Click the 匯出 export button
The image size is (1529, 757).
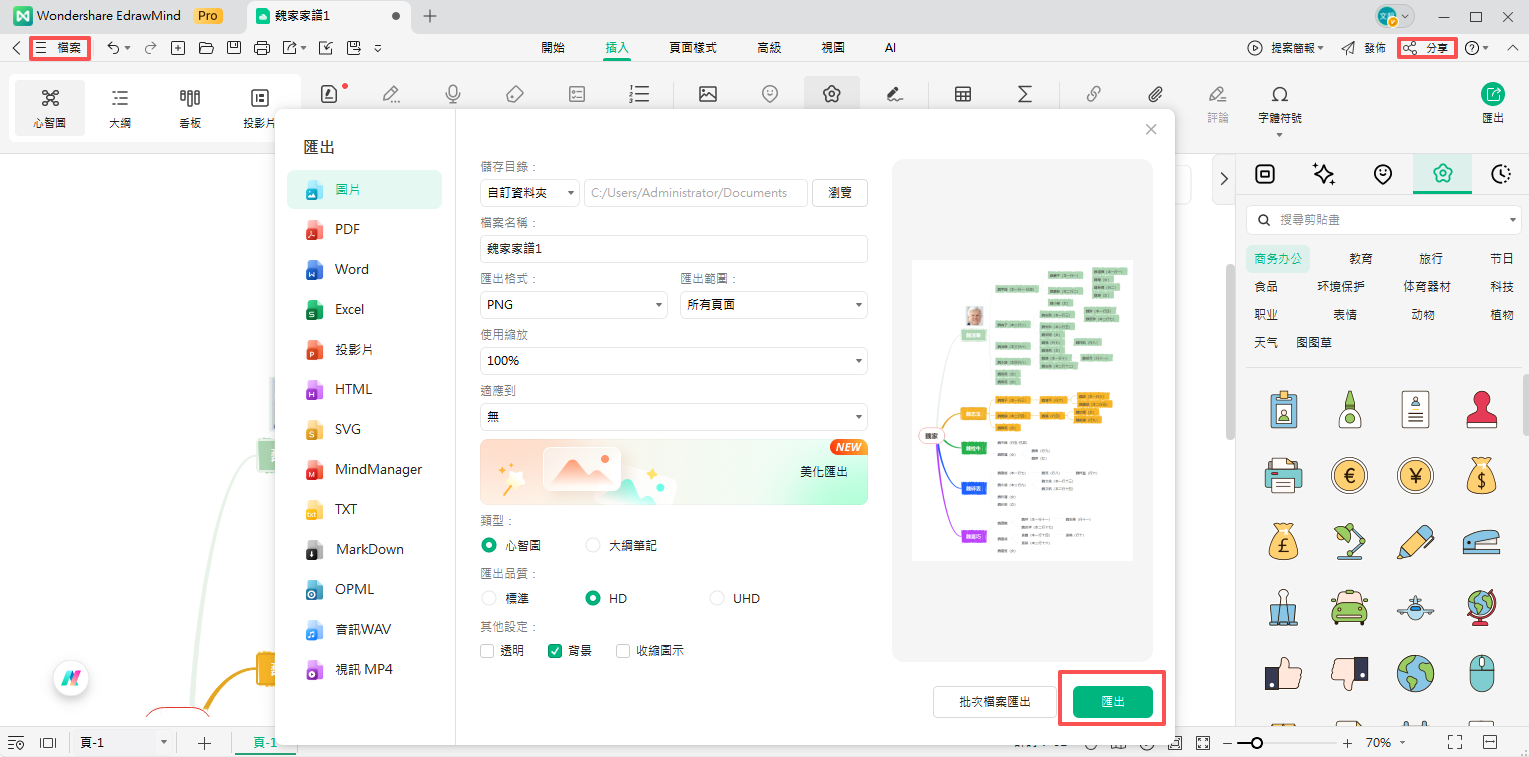[x=1111, y=700]
